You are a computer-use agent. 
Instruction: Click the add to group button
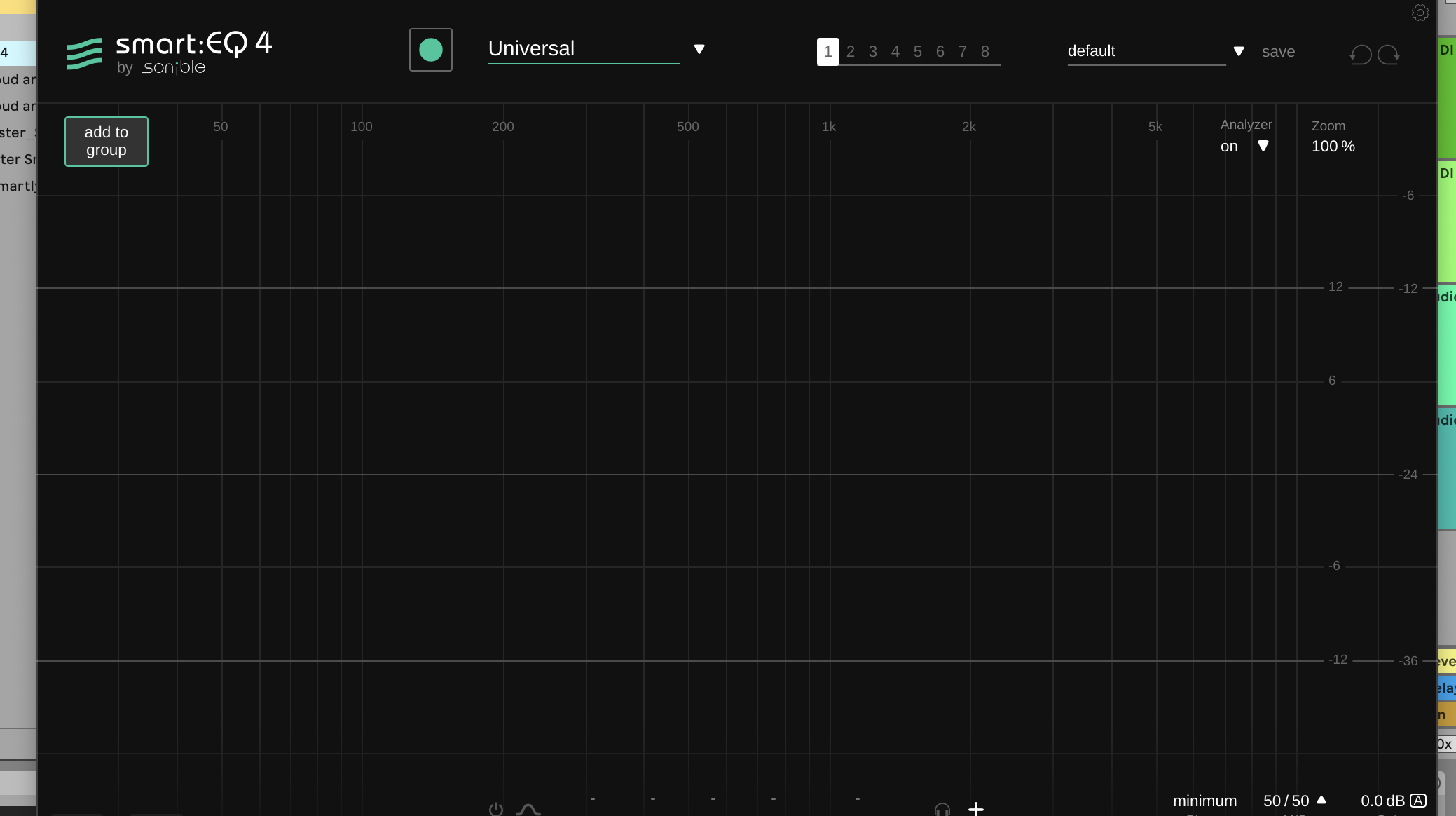tap(106, 141)
